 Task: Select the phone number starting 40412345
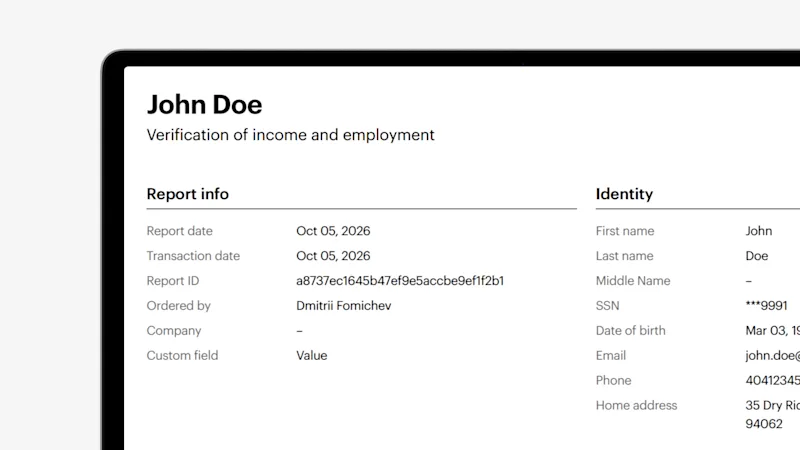click(x=772, y=381)
